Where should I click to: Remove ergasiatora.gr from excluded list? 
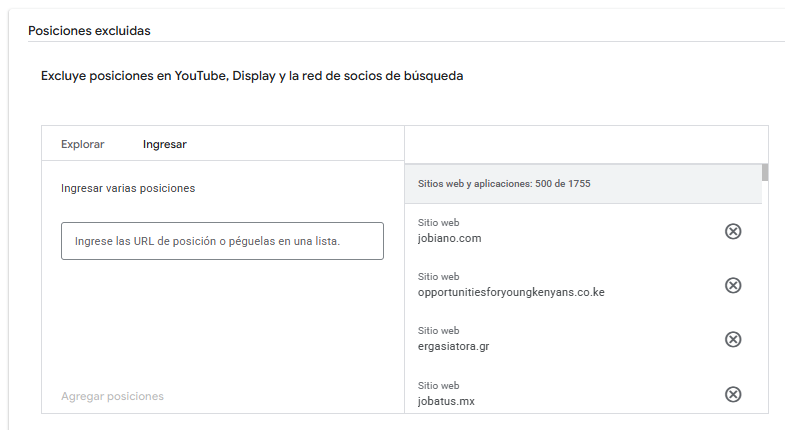[x=733, y=339]
